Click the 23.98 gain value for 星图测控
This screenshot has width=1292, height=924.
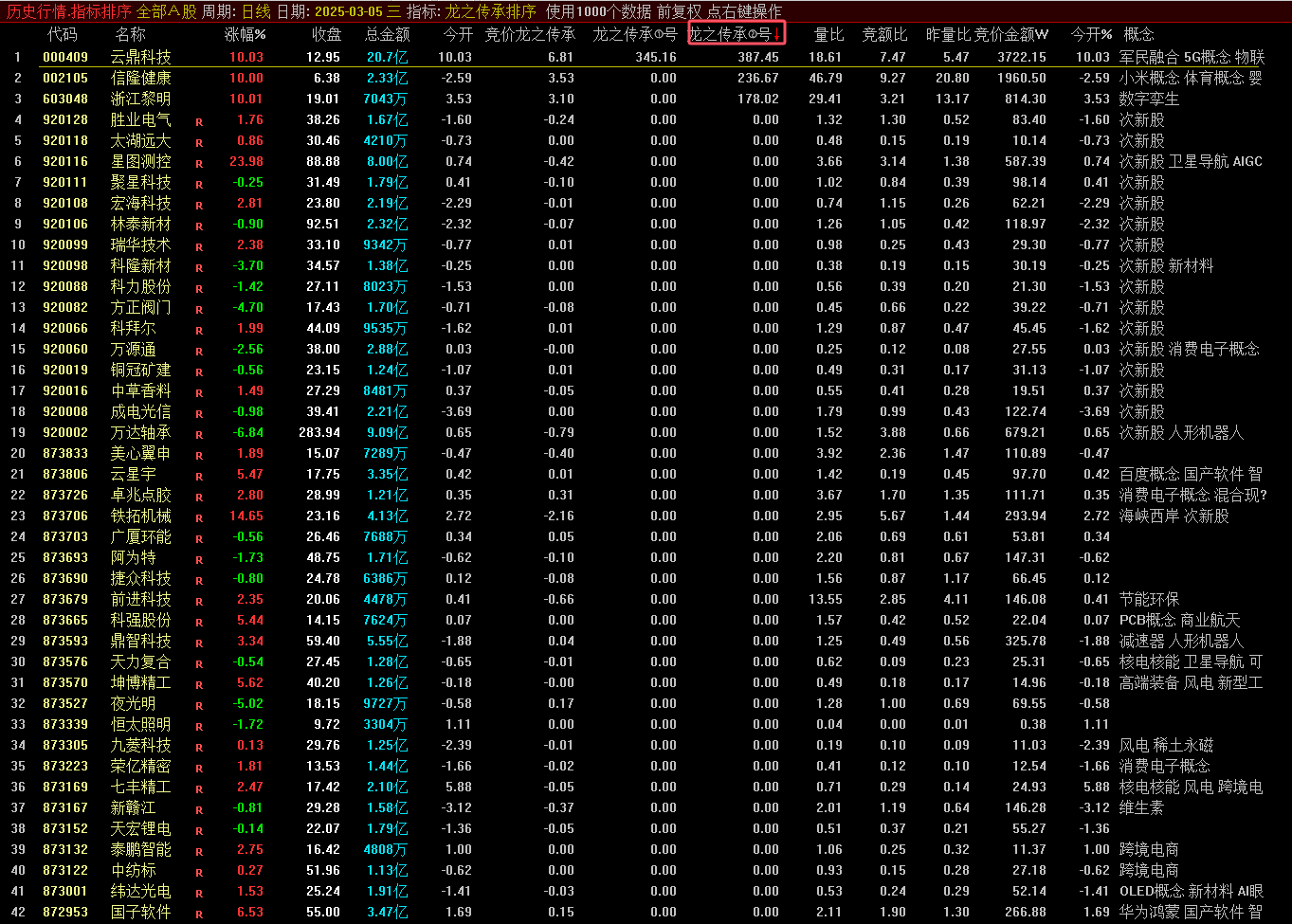point(246,161)
